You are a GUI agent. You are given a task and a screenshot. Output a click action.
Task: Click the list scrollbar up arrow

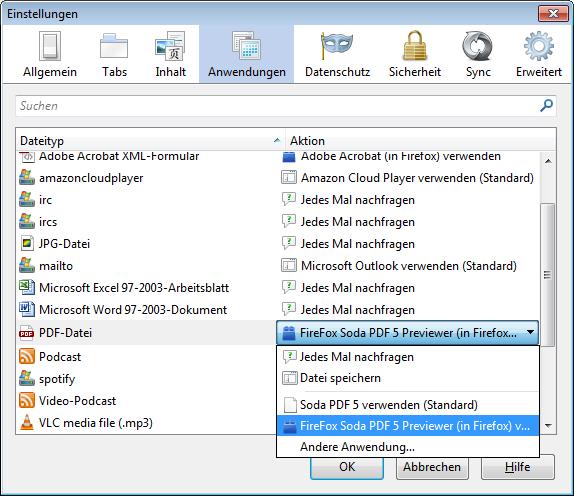548,161
